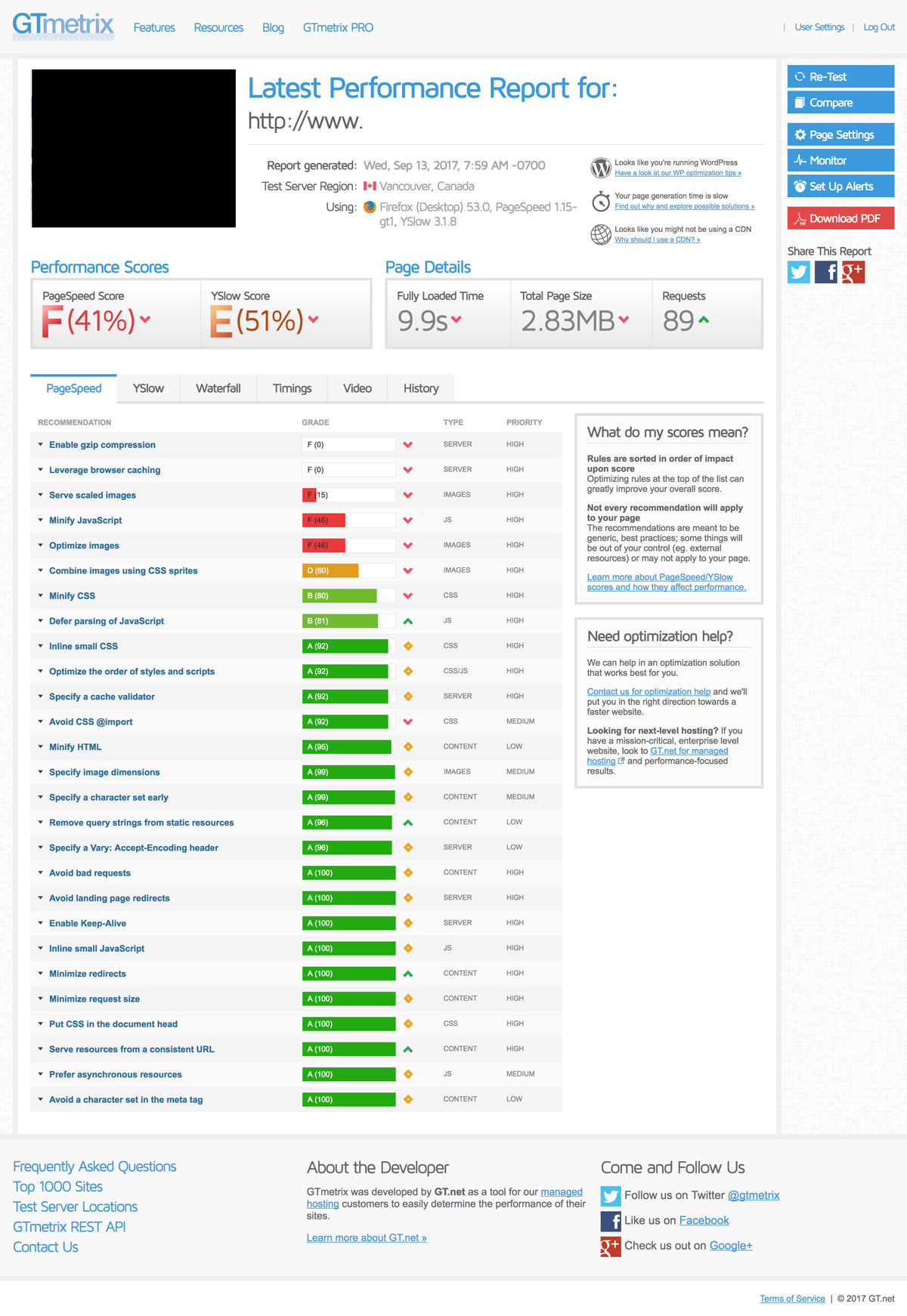
Task: Open Page Settings
Action: click(840, 134)
